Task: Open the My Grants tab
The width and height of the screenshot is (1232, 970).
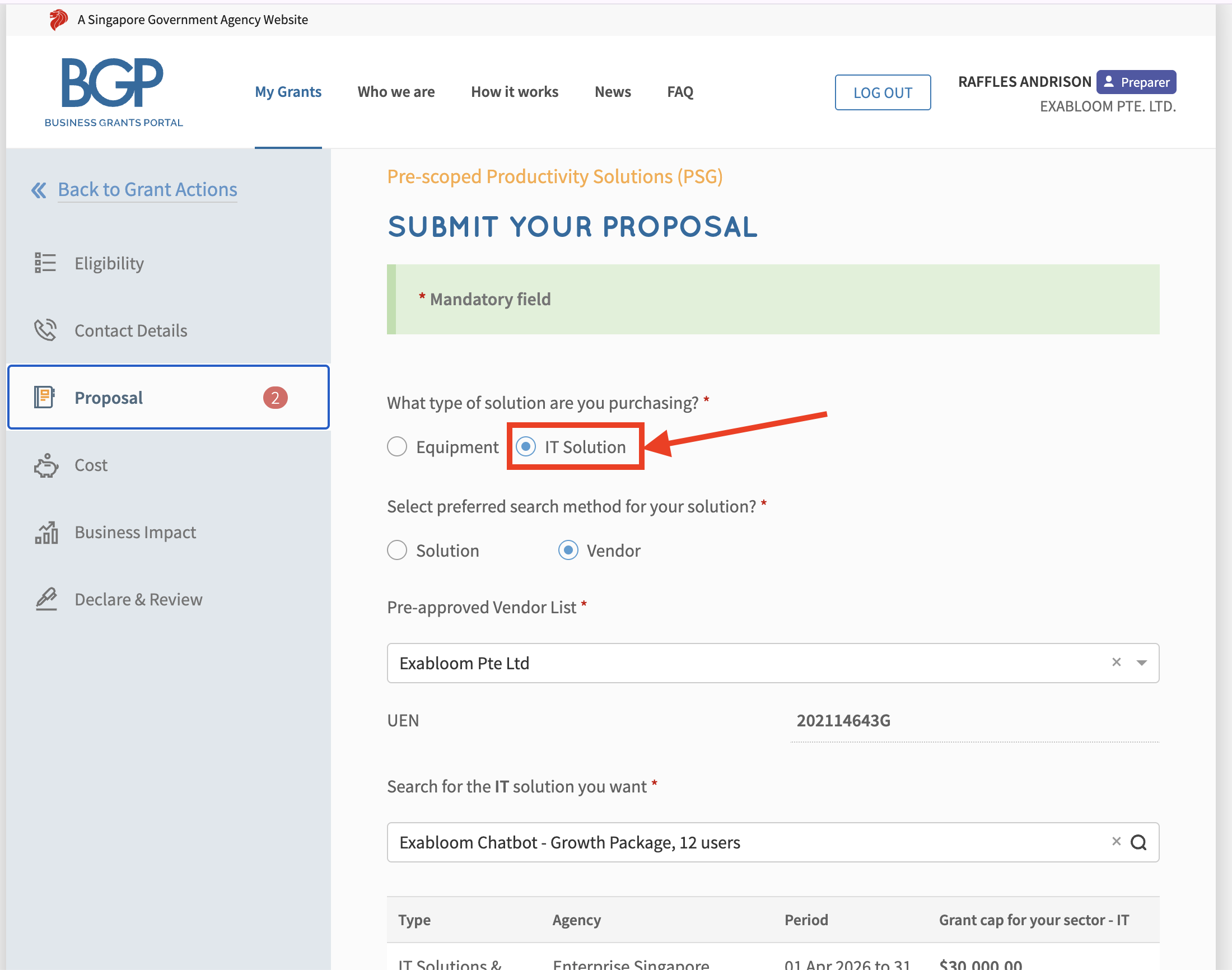Action: pos(288,92)
